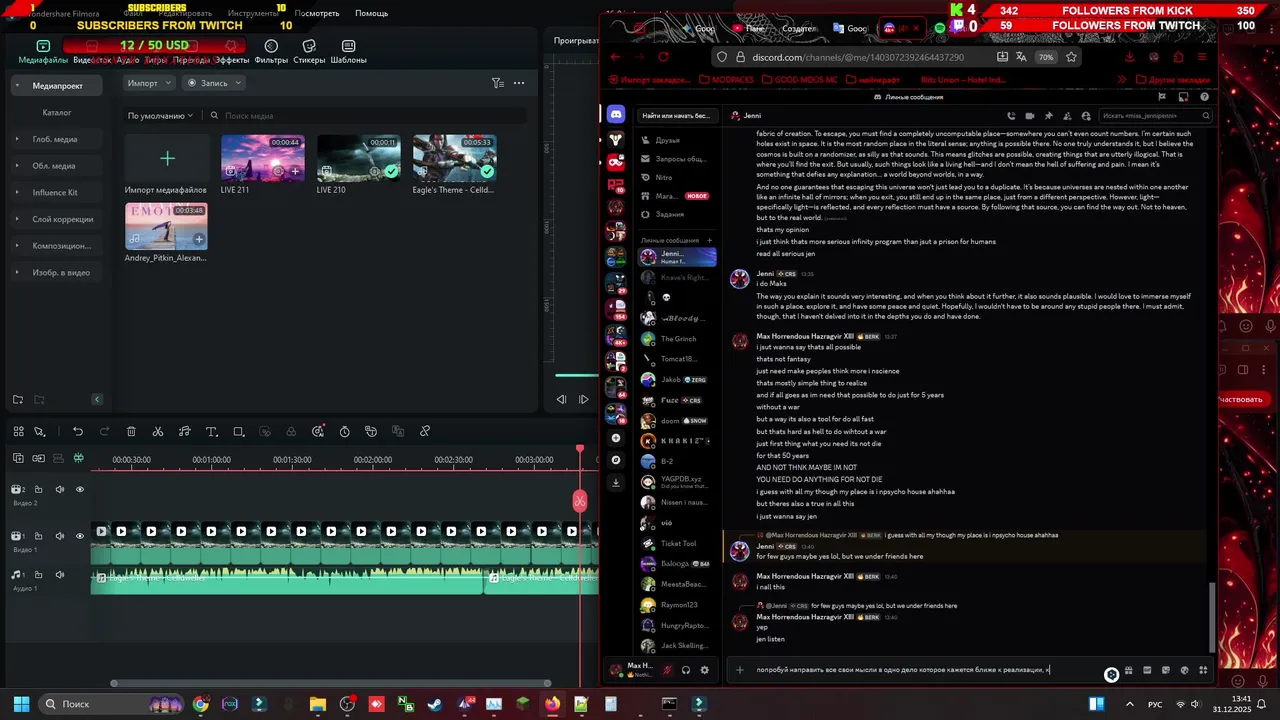Select the Text tool in timeline toolbar
The width and height of the screenshot is (1280, 720).
(211, 431)
